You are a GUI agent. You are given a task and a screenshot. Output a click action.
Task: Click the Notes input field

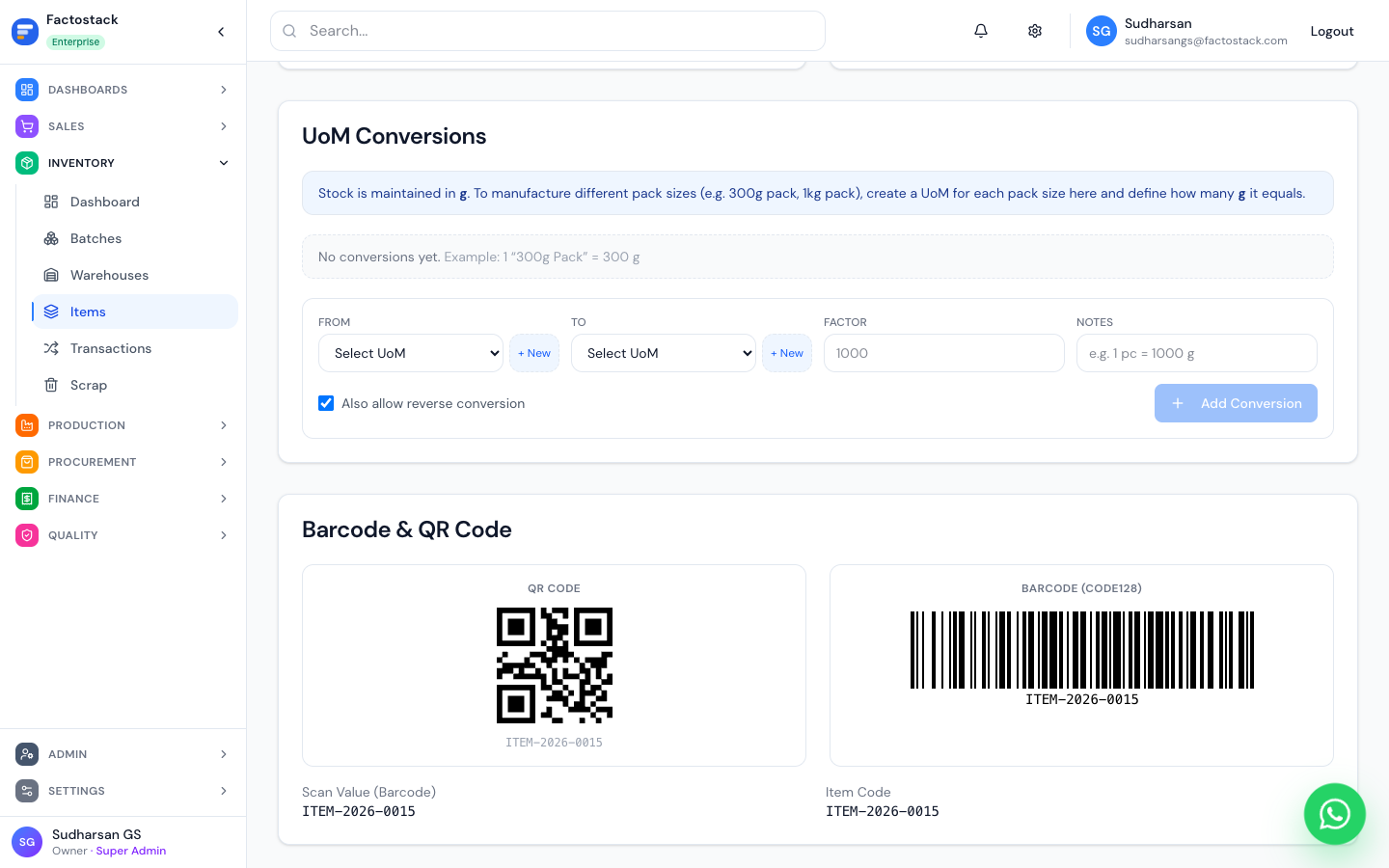pyautogui.click(x=1197, y=353)
